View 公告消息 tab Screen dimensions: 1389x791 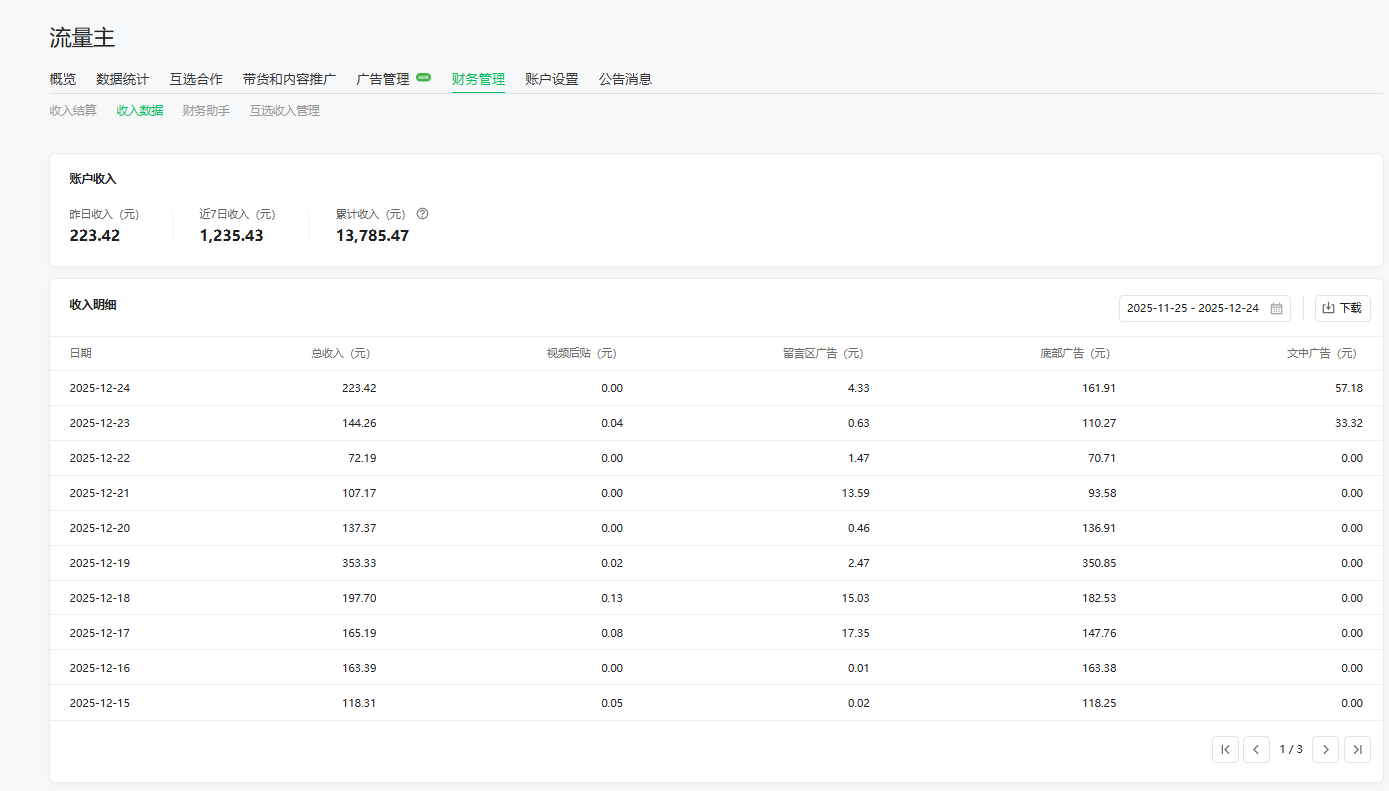pyautogui.click(x=625, y=79)
